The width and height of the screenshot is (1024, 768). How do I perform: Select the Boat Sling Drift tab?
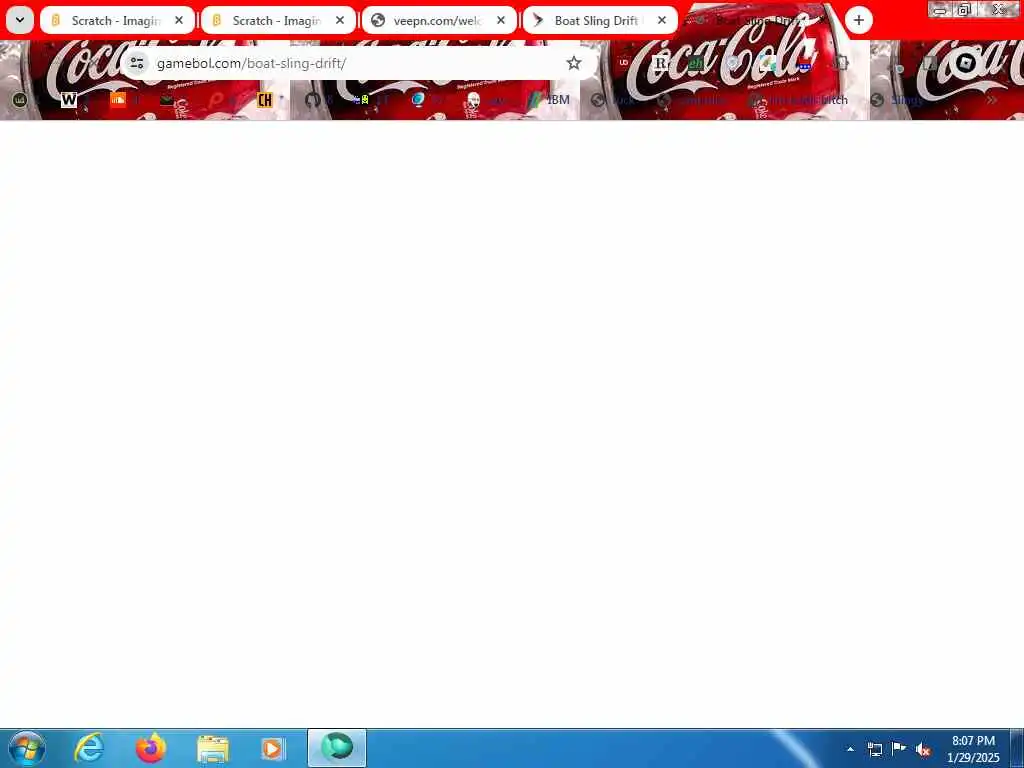(x=600, y=20)
